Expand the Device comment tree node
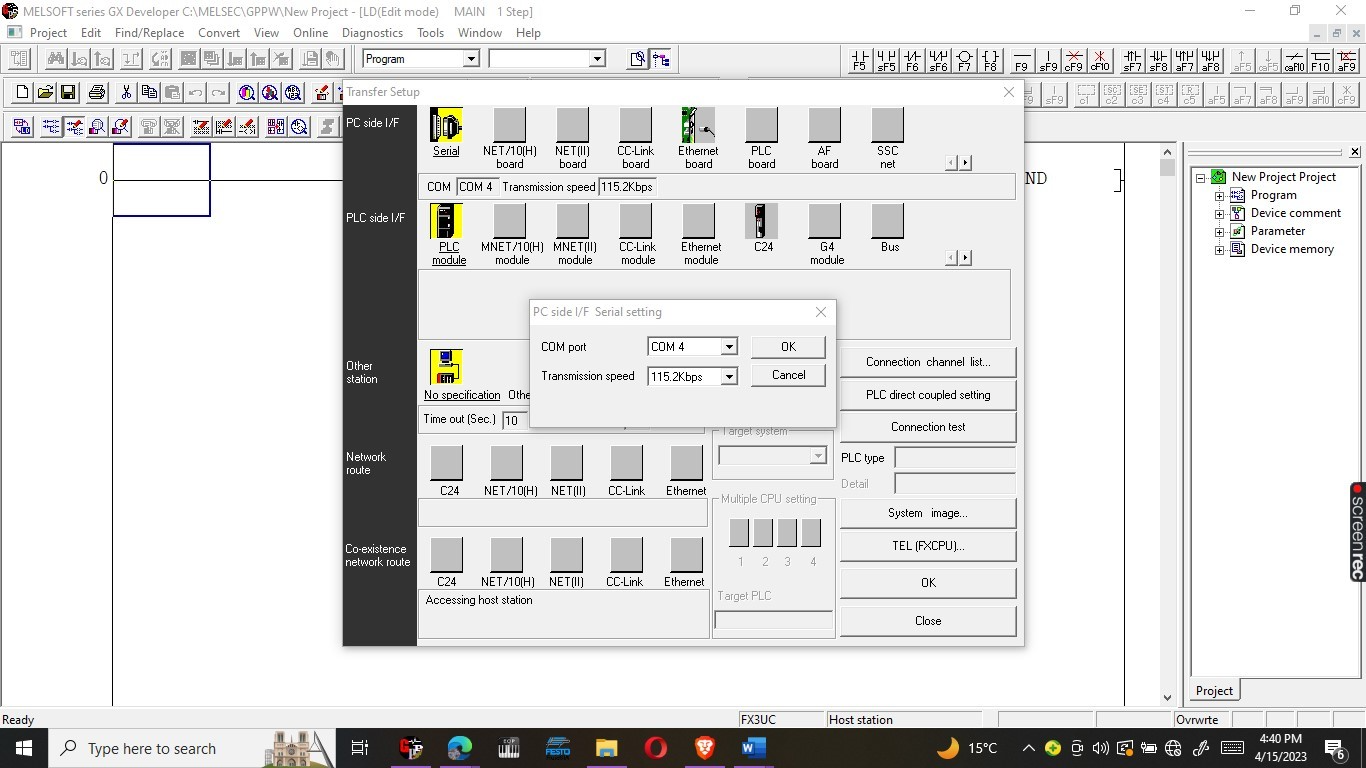Image resolution: width=1366 pixels, height=768 pixels. click(1219, 214)
